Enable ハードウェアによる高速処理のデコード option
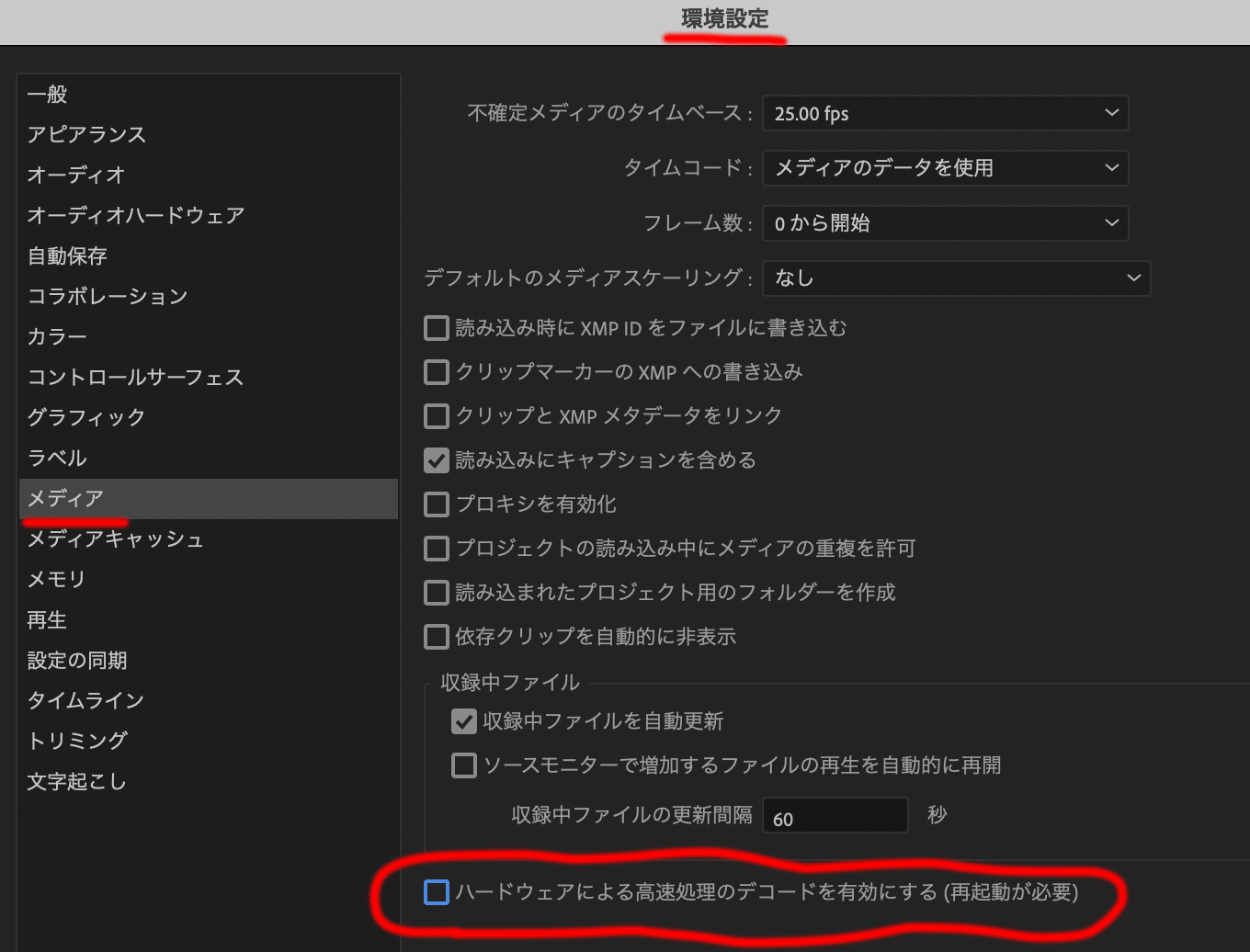Screen dimensions: 1250x952 [x=436, y=891]
